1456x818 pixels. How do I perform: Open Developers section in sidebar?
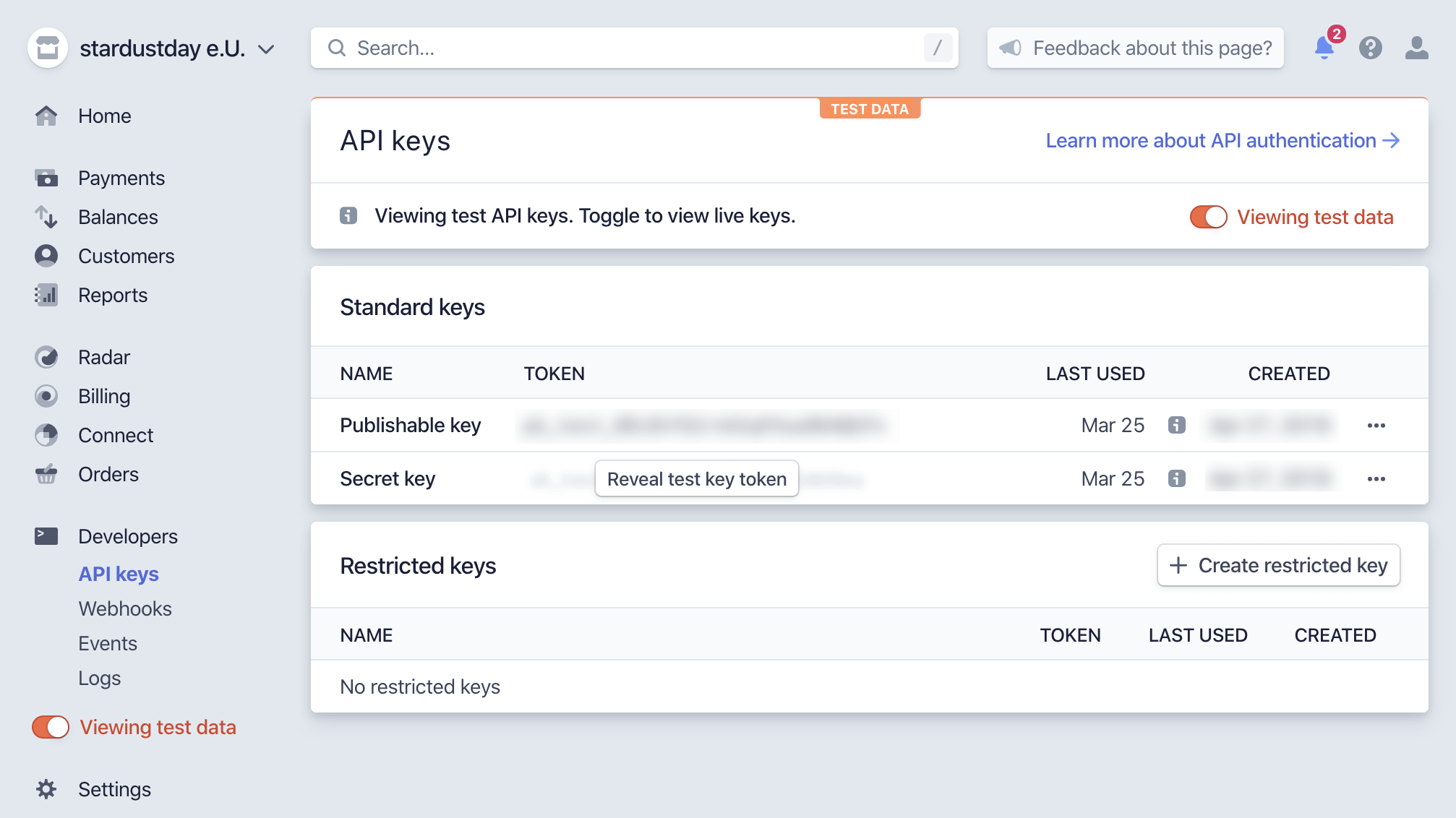coord(128,536)
